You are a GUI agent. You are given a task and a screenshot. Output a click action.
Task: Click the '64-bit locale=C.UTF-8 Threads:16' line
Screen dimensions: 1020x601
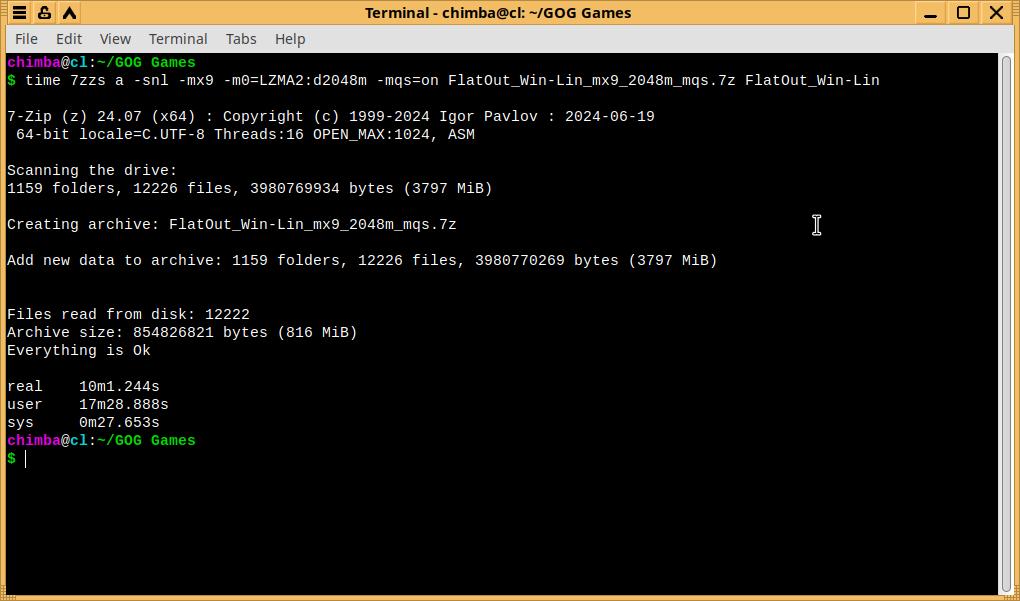(245, 135)
